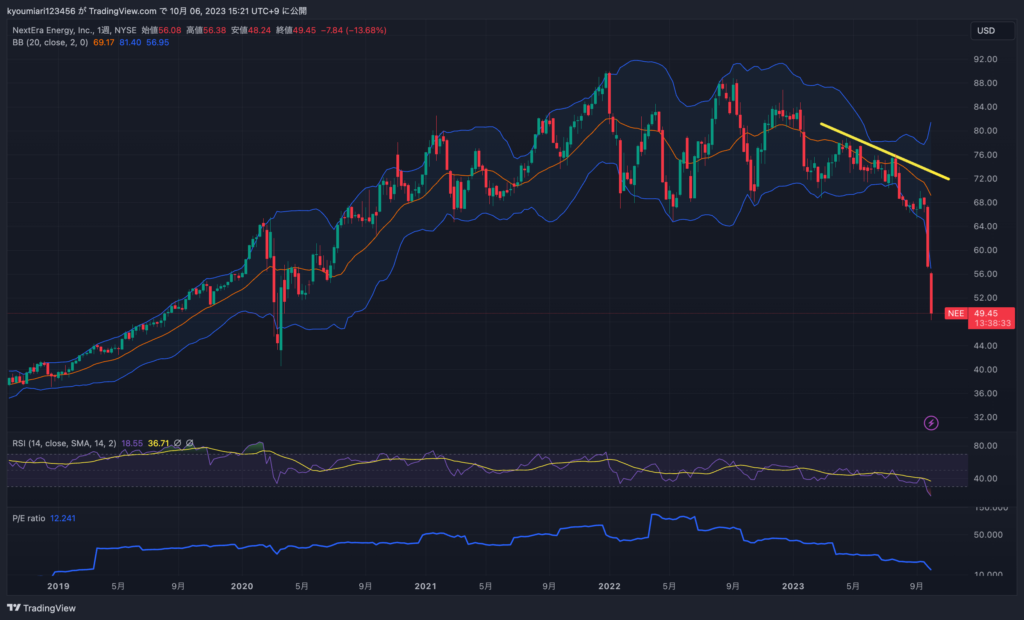Screen dimensions: 1024x620
Task: Click the 52.00 price axis label
Action: click(985, 298)
